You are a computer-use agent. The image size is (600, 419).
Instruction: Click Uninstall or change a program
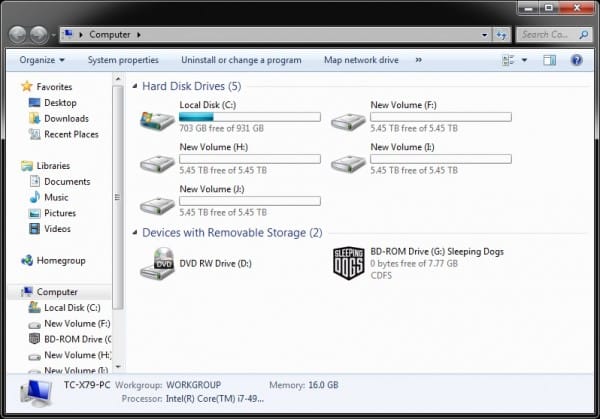241,60
